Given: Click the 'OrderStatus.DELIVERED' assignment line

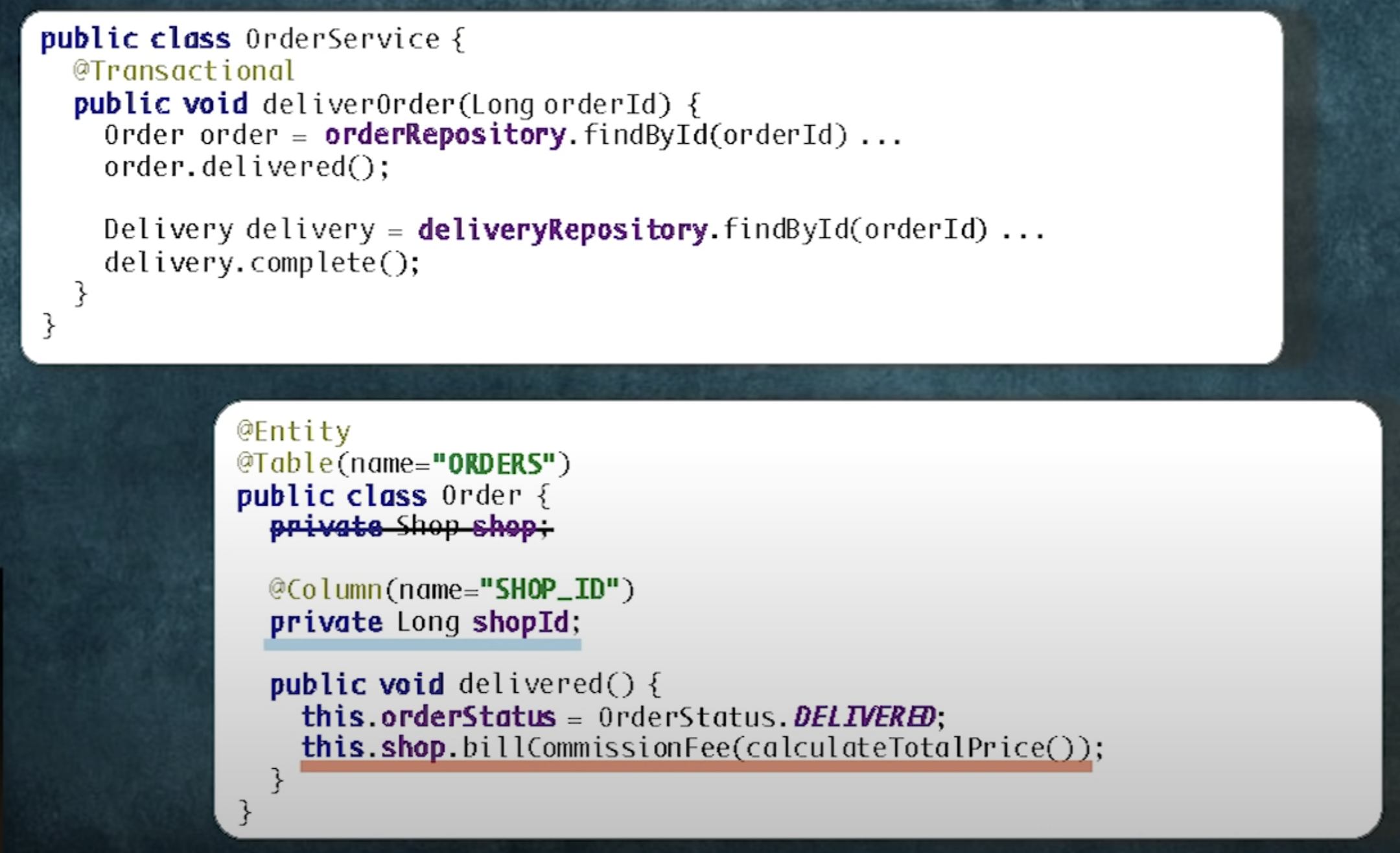Looking at the screenshot, I should tap(623, 716).
